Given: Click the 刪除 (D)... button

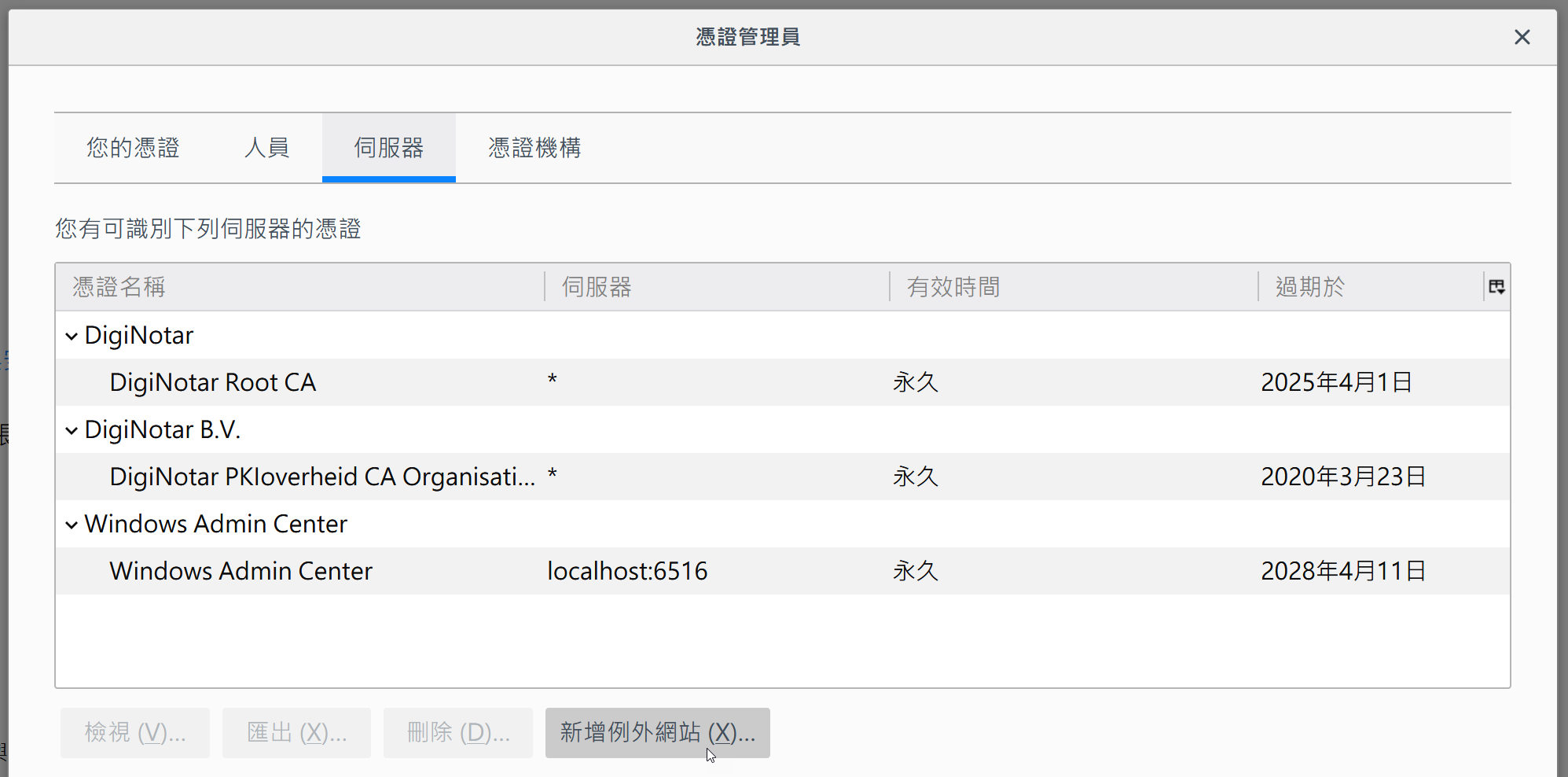Looking at the screenshot, I should pyautogui.click(x=458, y=733).
